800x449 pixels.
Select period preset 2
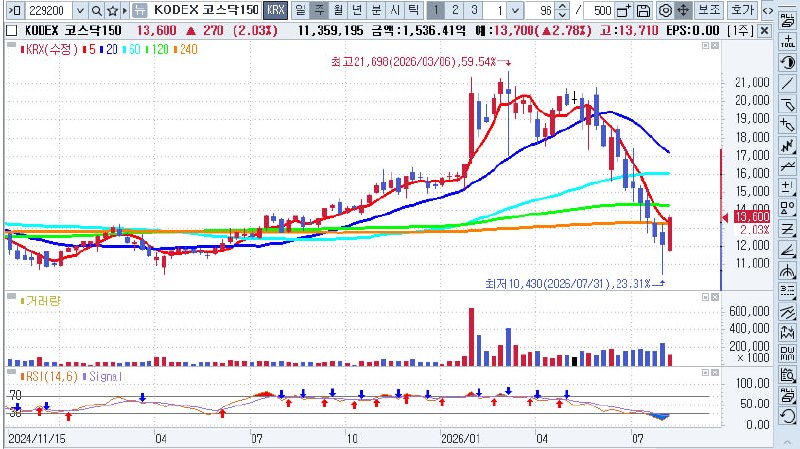pyautogui.click(x=455, y=10)
